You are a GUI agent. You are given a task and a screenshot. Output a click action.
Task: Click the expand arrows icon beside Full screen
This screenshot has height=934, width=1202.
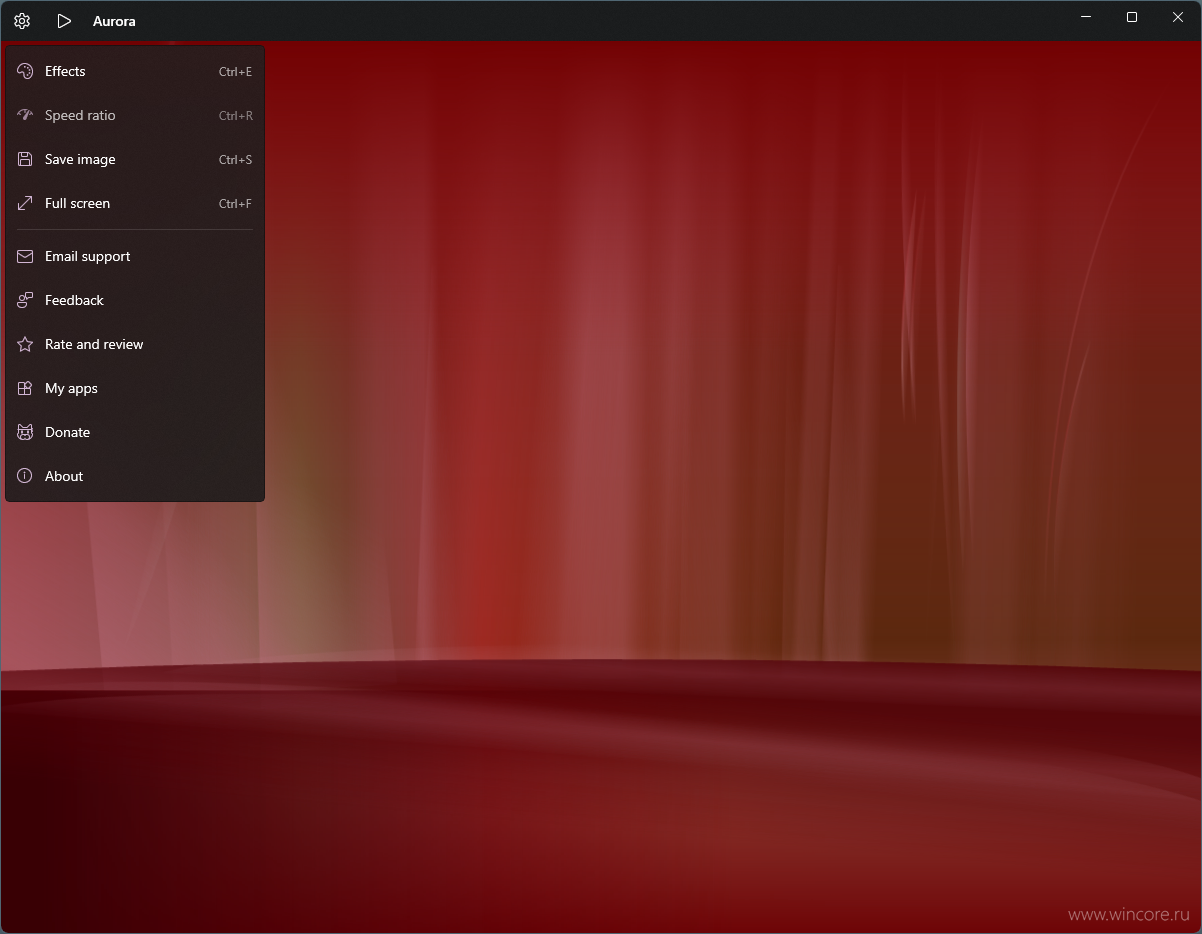(x=25, y=203)
